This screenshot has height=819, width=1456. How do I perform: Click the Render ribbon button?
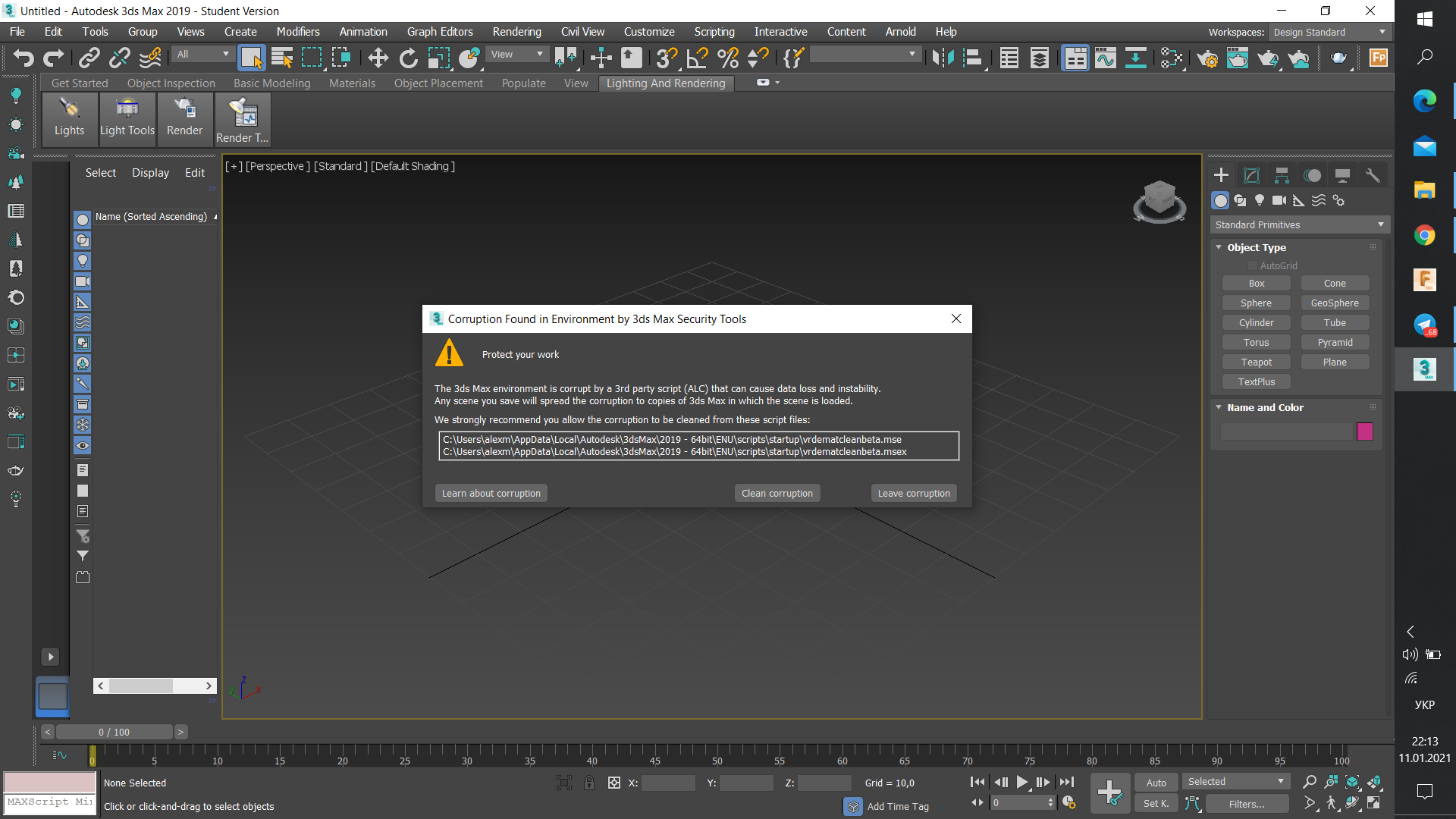[x=184, y=119]
